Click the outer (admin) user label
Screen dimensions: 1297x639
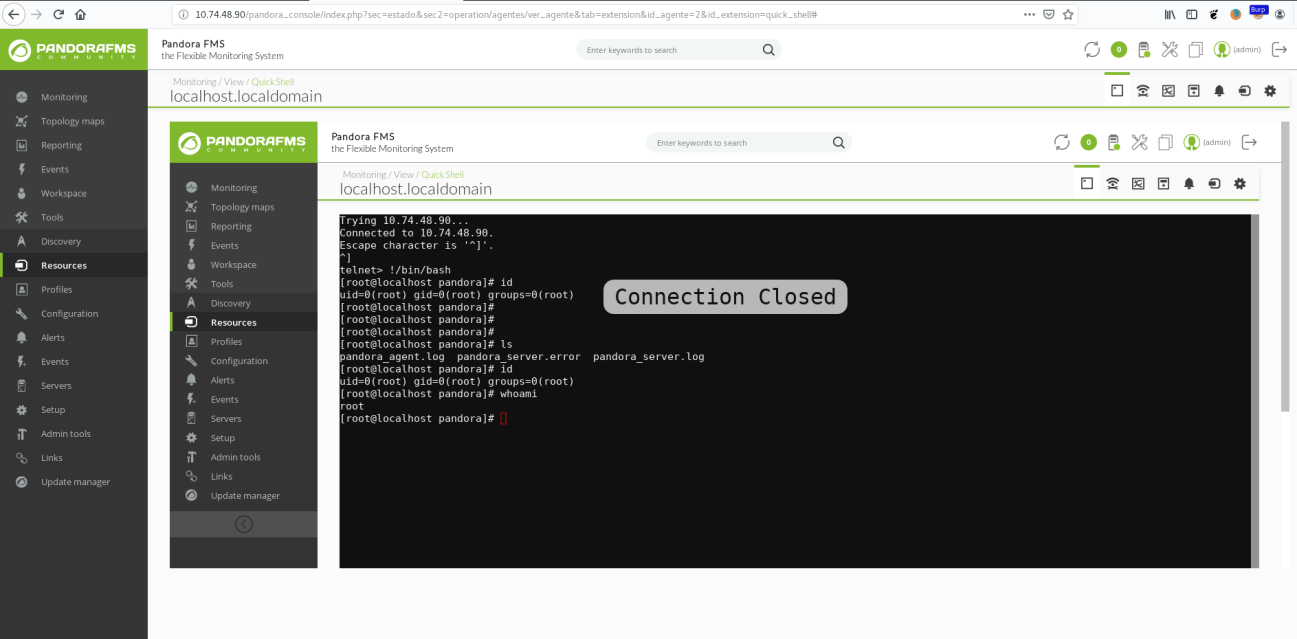pyautogui.click(x=1247, y=49)
